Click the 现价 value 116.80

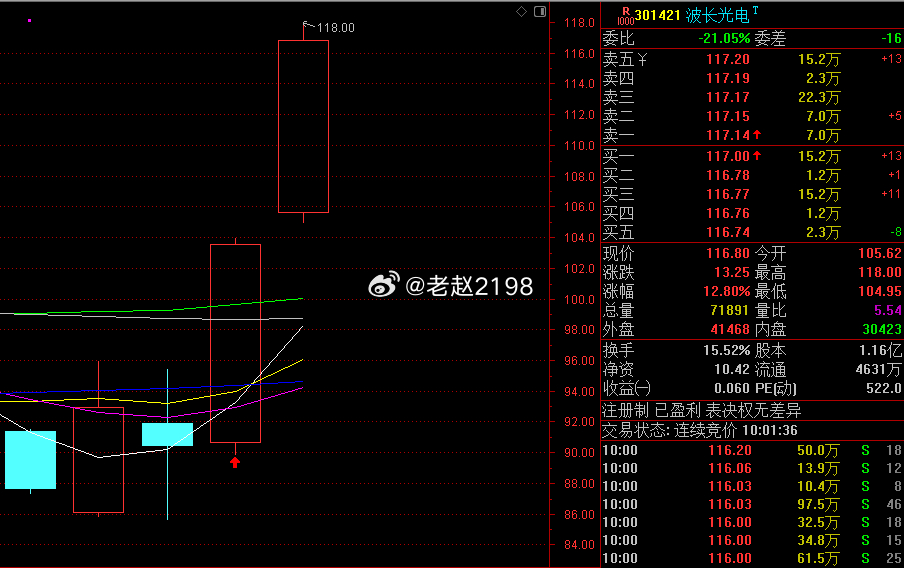(x=728, y=253)
